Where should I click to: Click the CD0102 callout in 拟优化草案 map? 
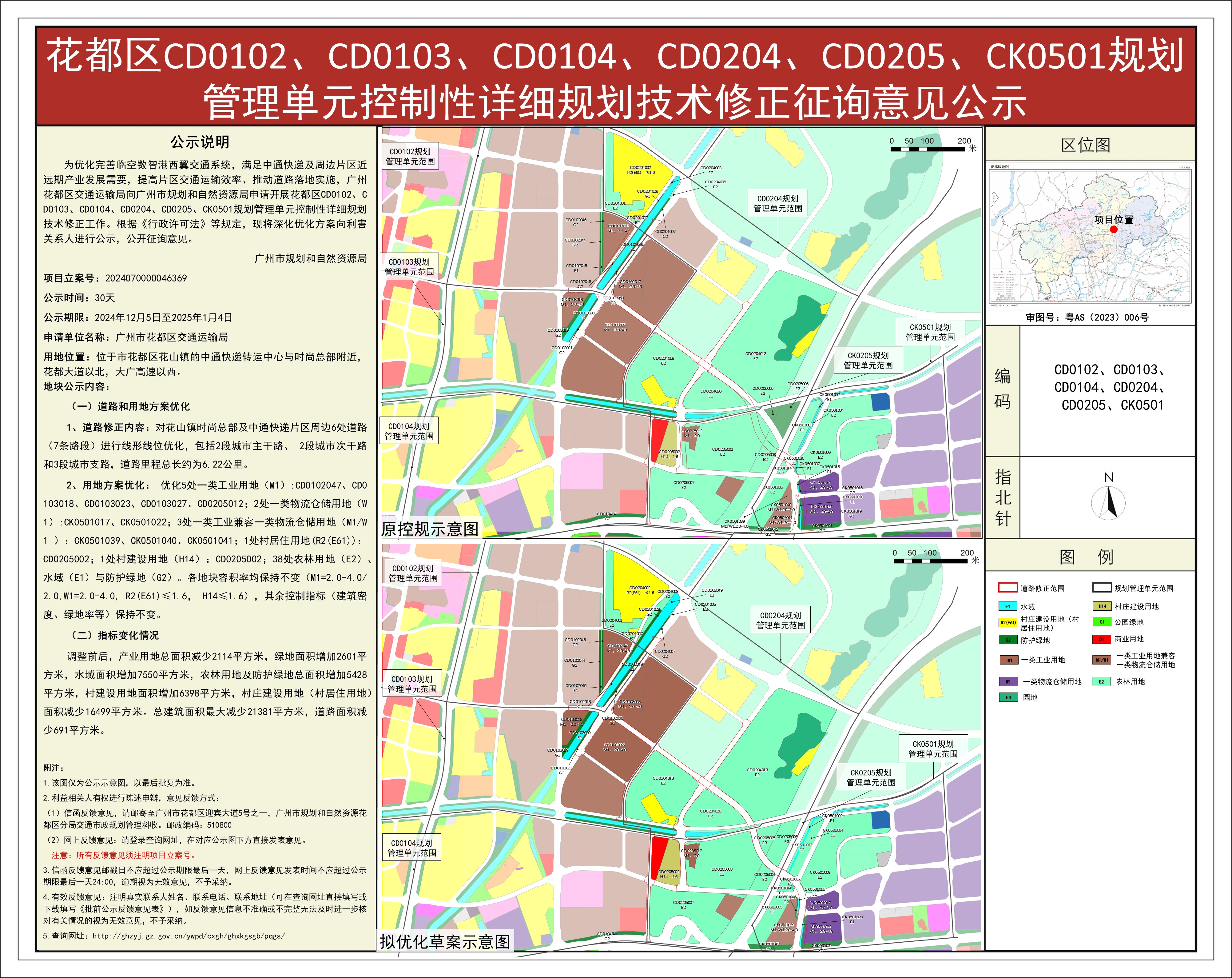pyautogui.click(x=413, y=573)
